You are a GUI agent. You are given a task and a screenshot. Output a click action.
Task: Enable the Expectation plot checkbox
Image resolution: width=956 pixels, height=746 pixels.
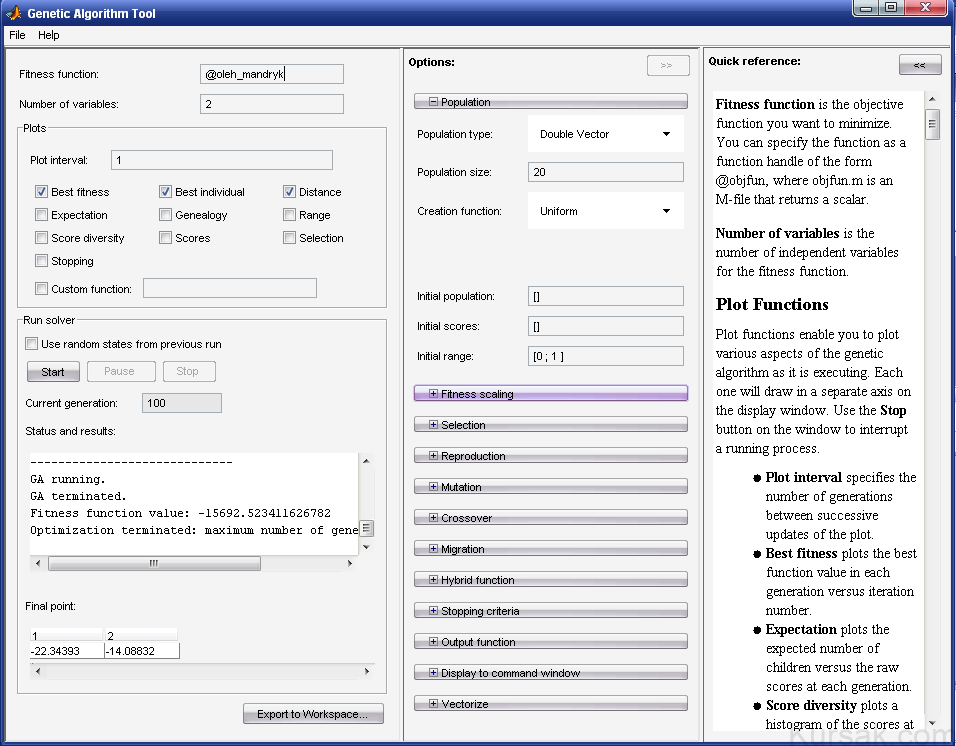click(x=41, y=215)
